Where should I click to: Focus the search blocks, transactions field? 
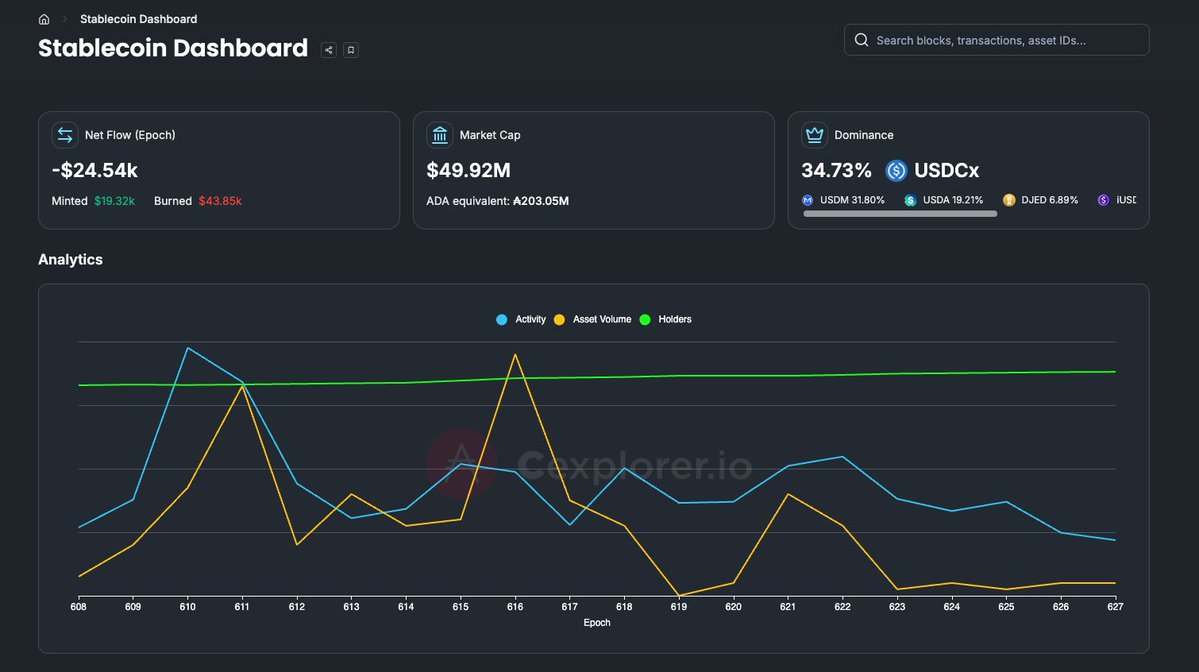coord(996,40)
